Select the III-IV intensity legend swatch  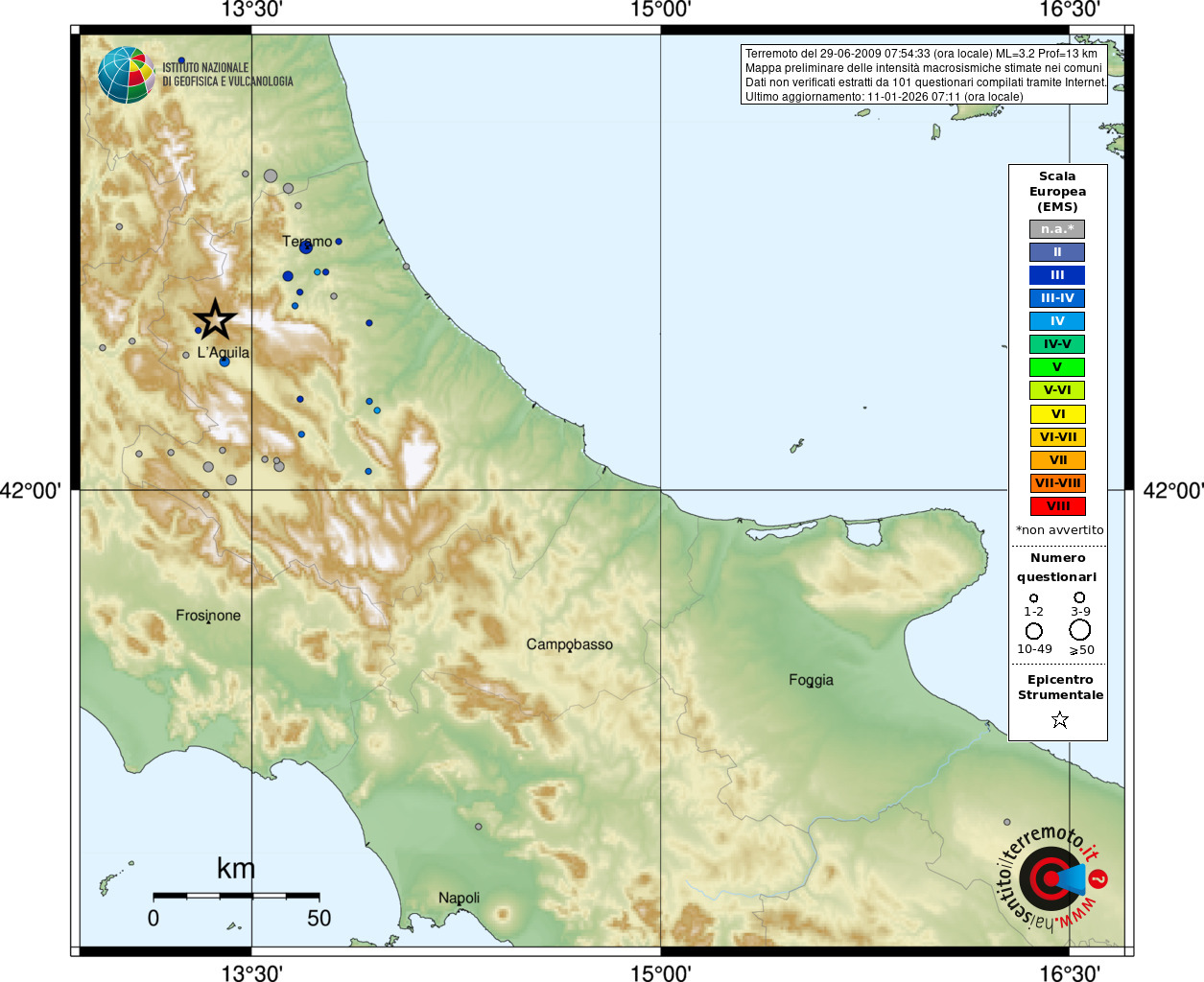point(1057,298)
